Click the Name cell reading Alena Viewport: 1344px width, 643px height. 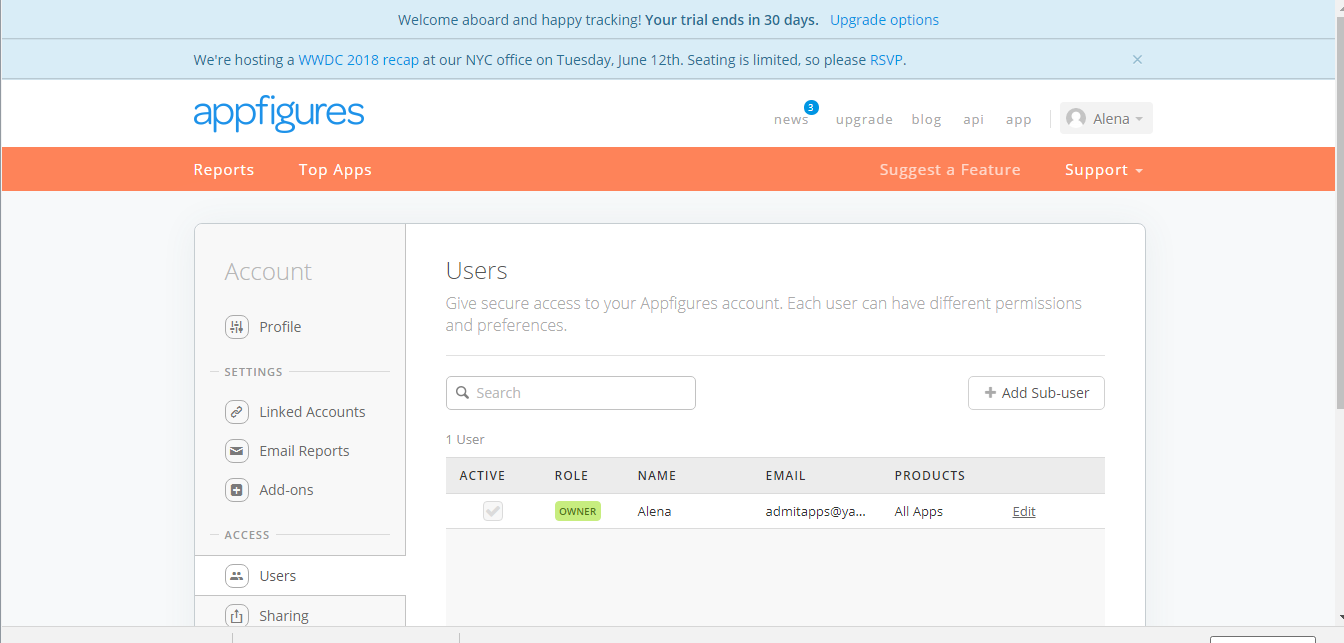(654, 511)
